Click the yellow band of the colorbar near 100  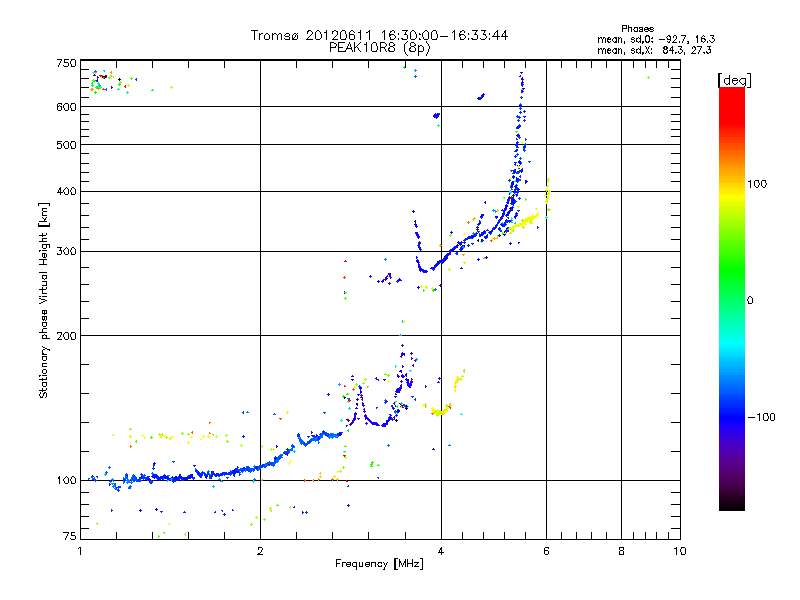coord(732,196)
